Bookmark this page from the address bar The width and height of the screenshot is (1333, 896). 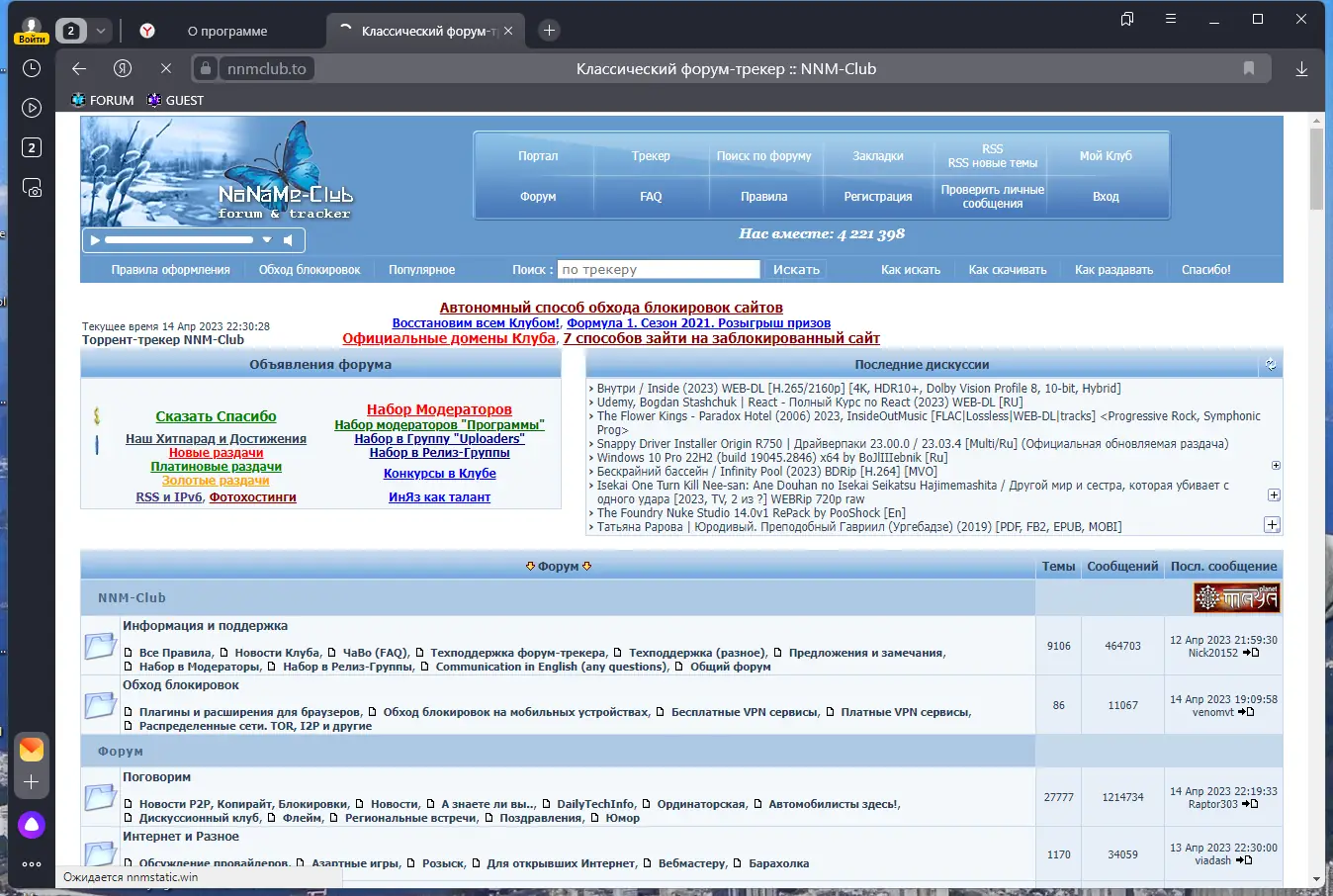[x=1249, y=68]
